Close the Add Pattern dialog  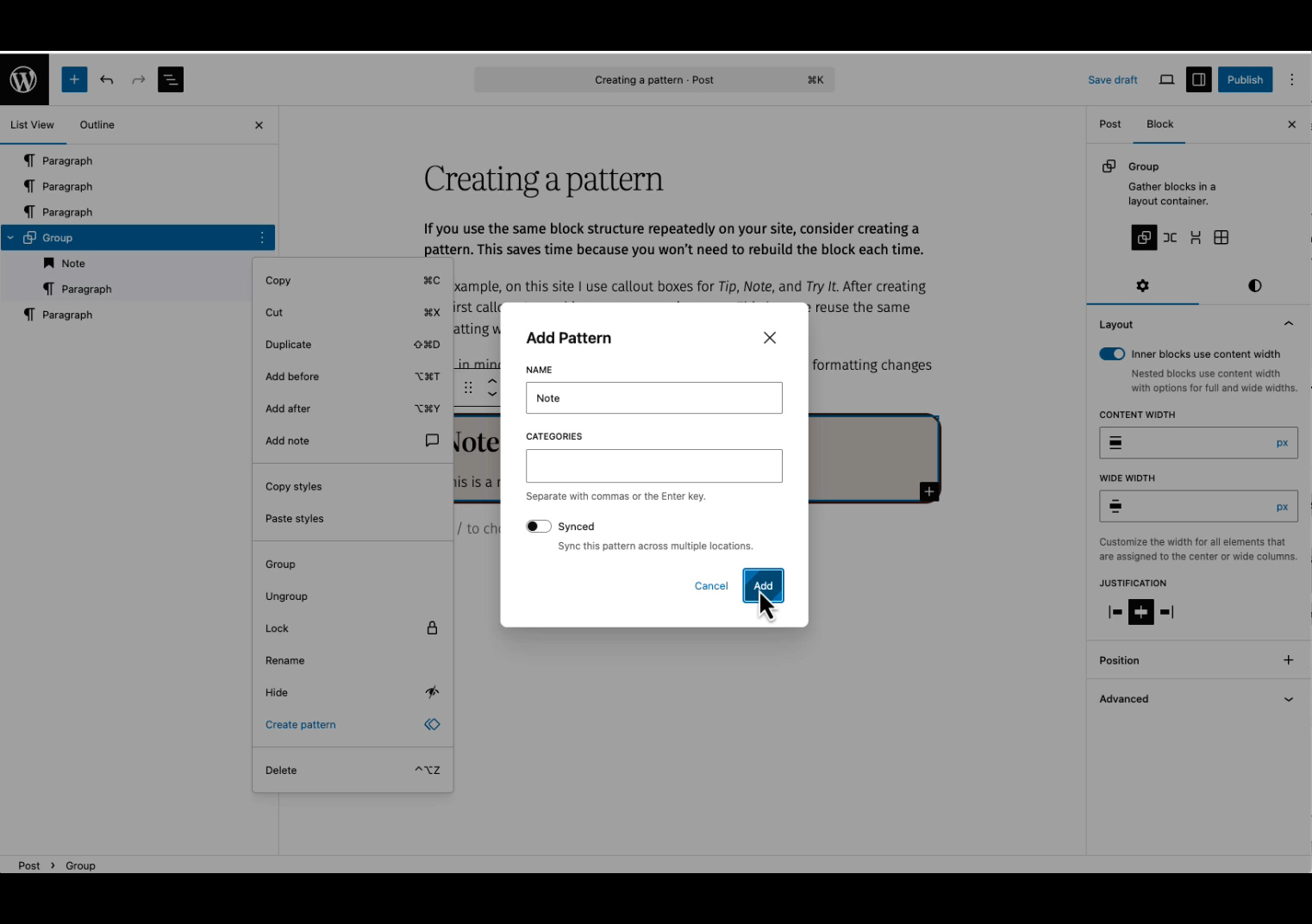(x=770, y=338)
